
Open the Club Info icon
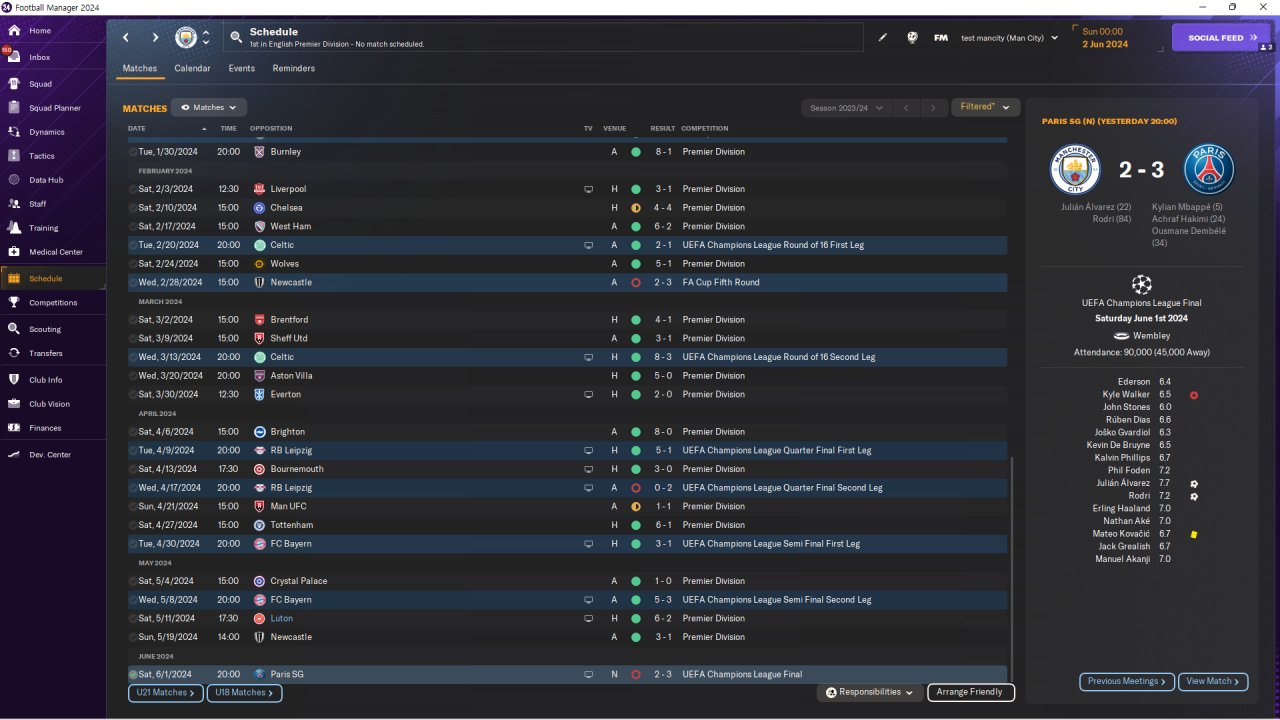(x=14, y=380)
